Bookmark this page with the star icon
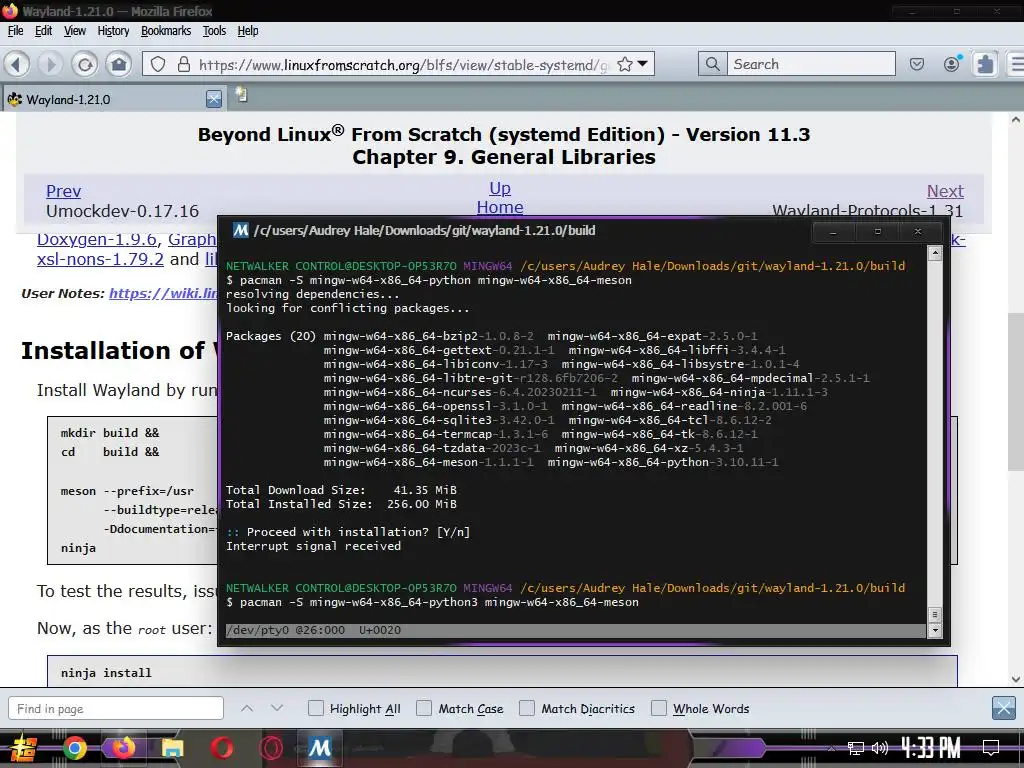This screenshot has height=768, width=1024. click(x=625, y=64)
